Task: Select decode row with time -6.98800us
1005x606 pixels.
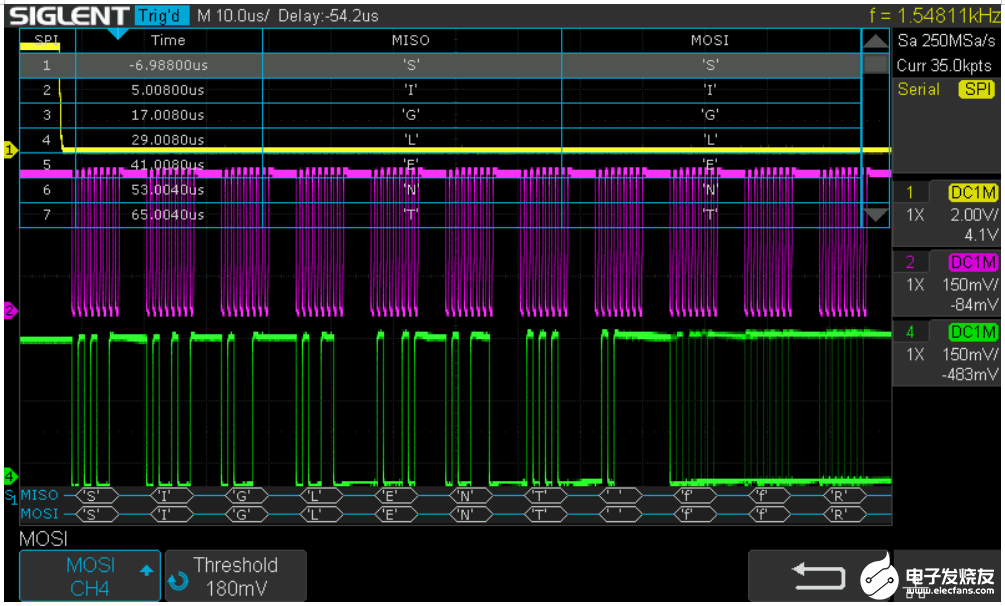Action: tap(440, 65)
